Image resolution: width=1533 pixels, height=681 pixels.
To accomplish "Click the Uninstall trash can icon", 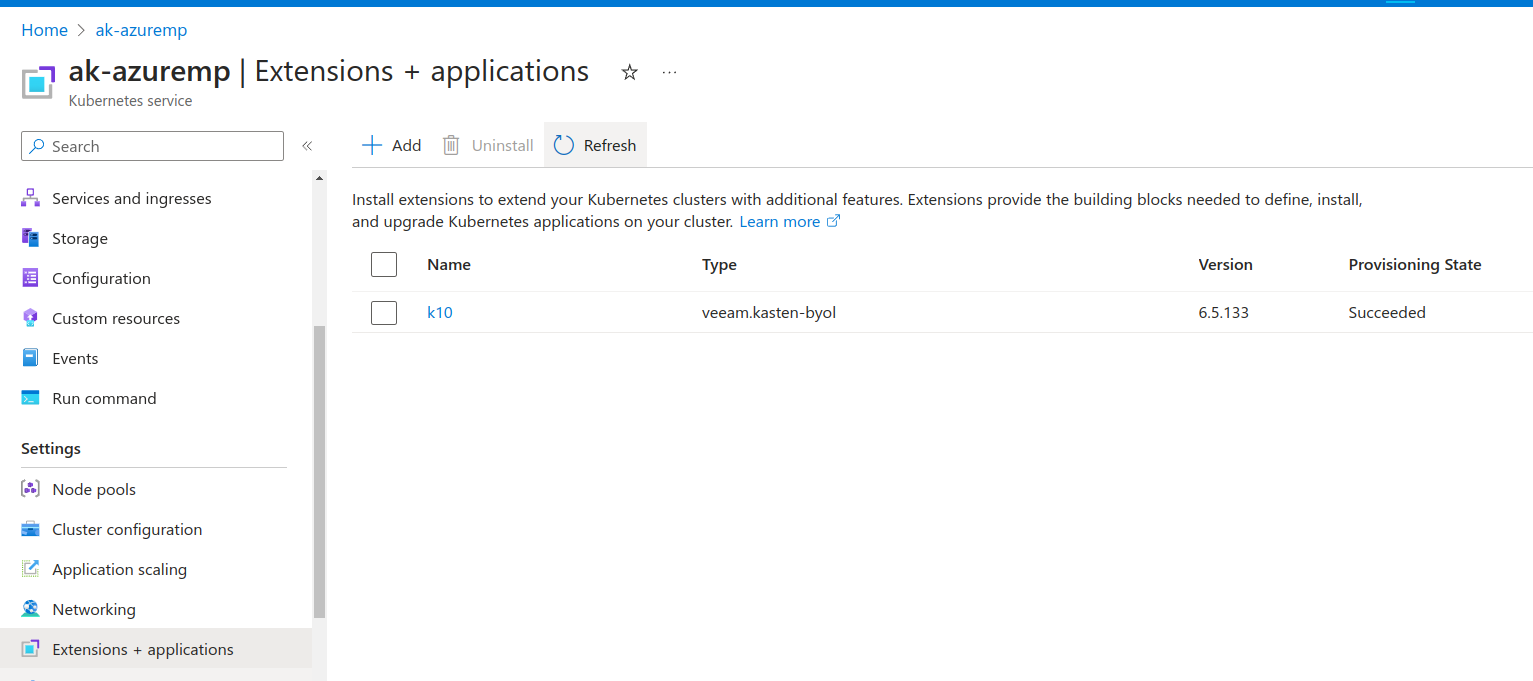I will (x=452, y=145).
